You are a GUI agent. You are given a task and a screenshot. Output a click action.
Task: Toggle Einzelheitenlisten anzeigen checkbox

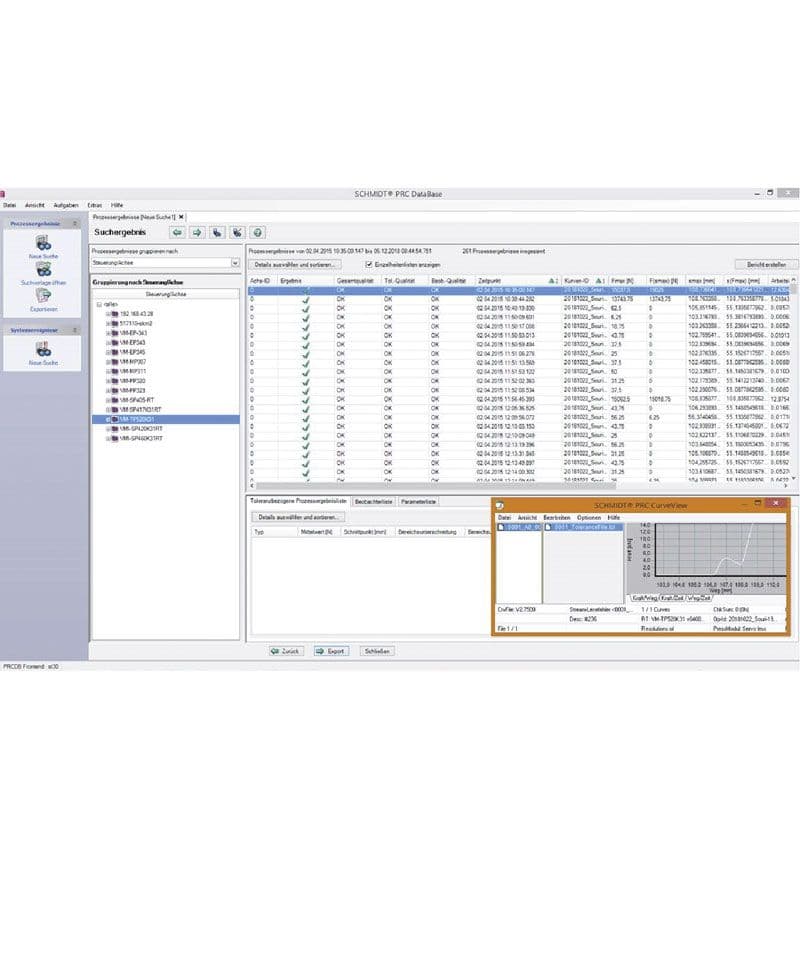(369, 264)
